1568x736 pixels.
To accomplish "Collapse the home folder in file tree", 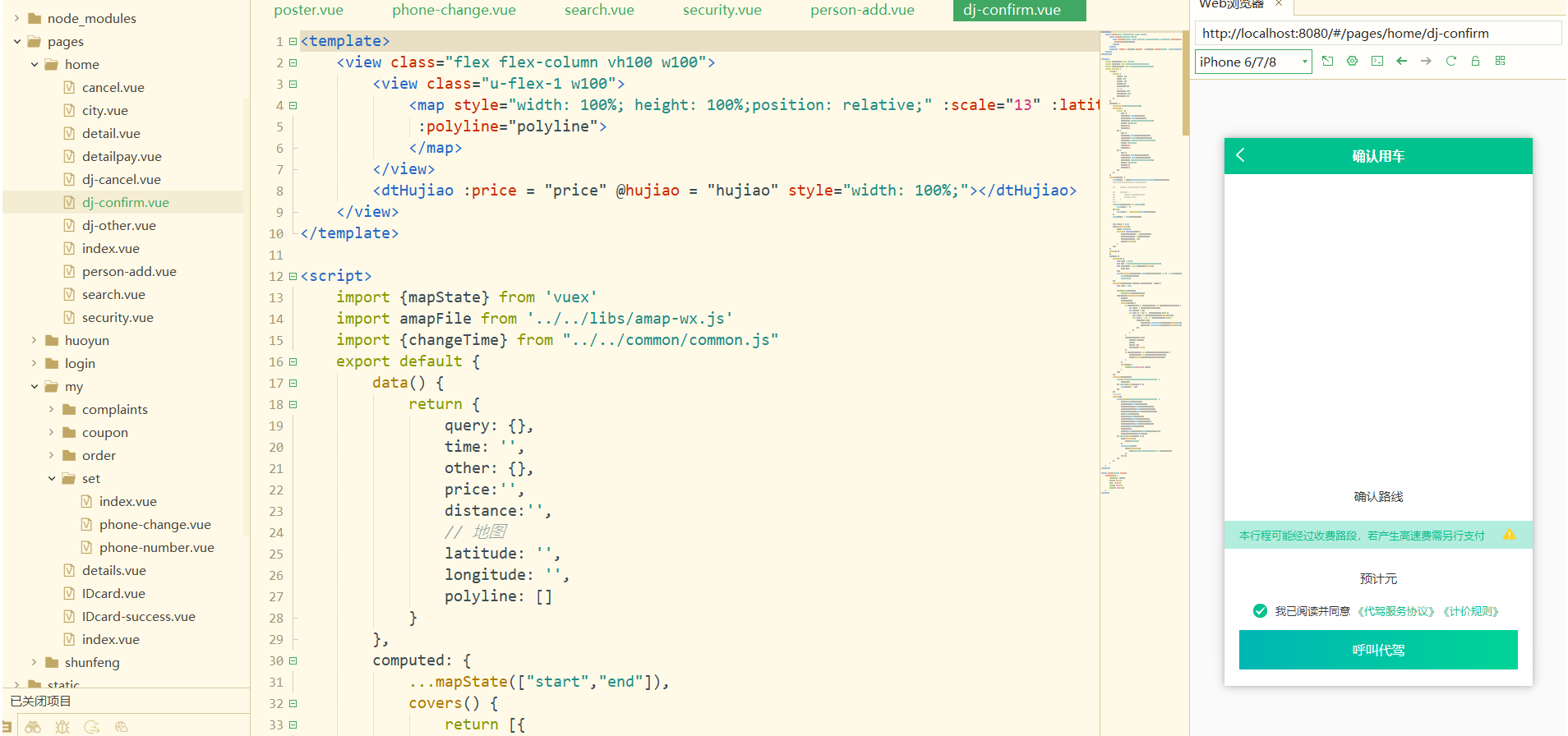I will (x=35, y=64).
